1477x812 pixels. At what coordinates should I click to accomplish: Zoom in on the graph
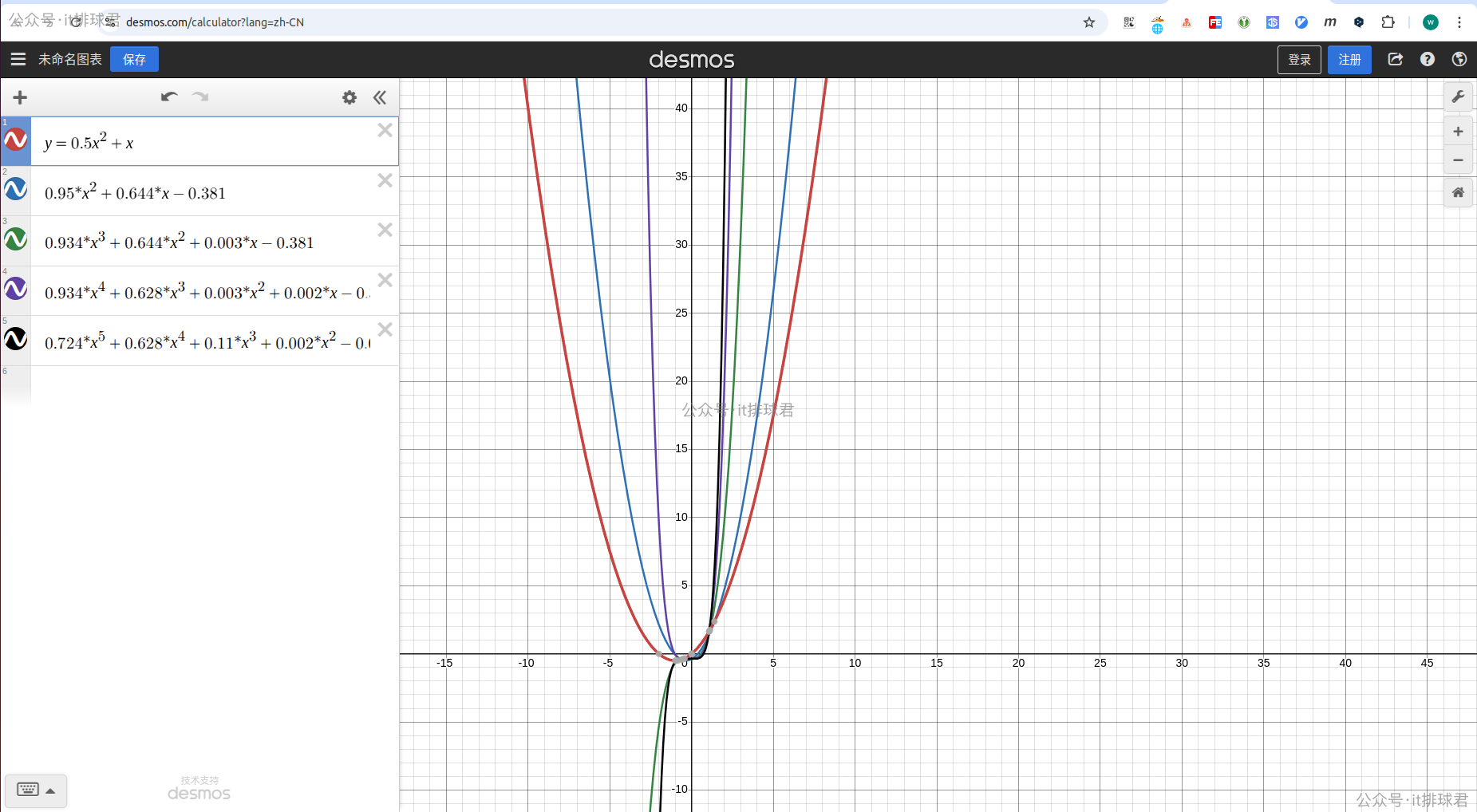click(1458, 132)
